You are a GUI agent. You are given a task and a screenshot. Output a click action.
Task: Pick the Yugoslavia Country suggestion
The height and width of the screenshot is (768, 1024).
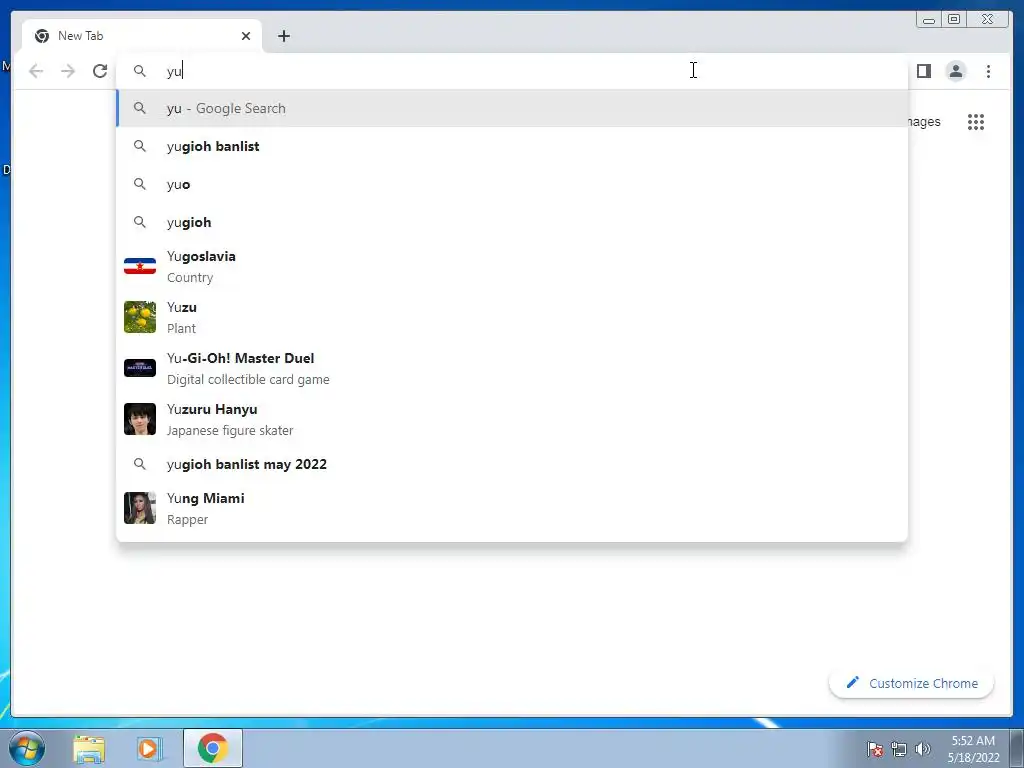coord(512,266)
